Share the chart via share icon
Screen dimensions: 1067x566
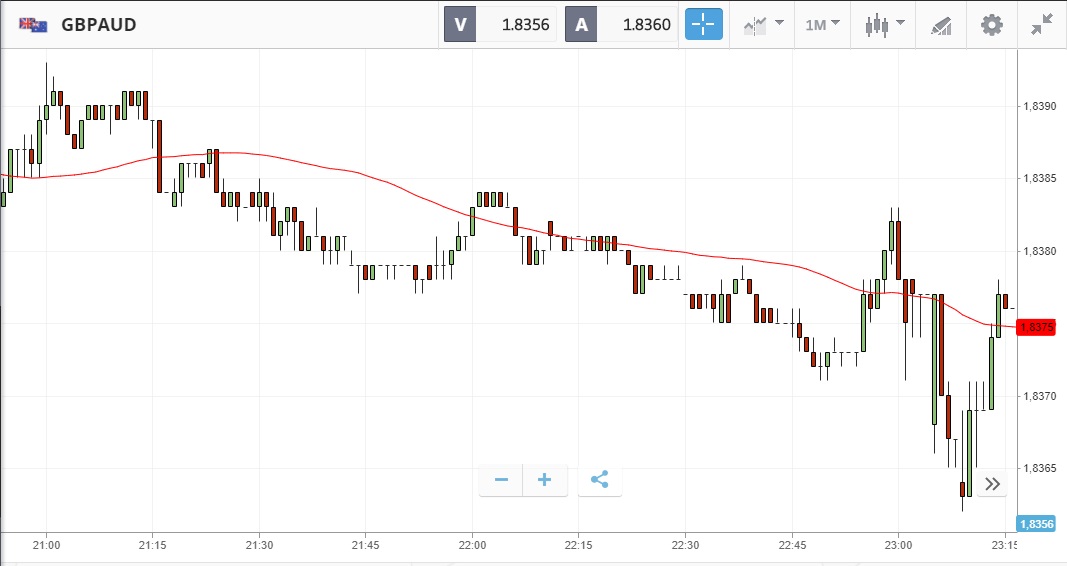[599, 480]
